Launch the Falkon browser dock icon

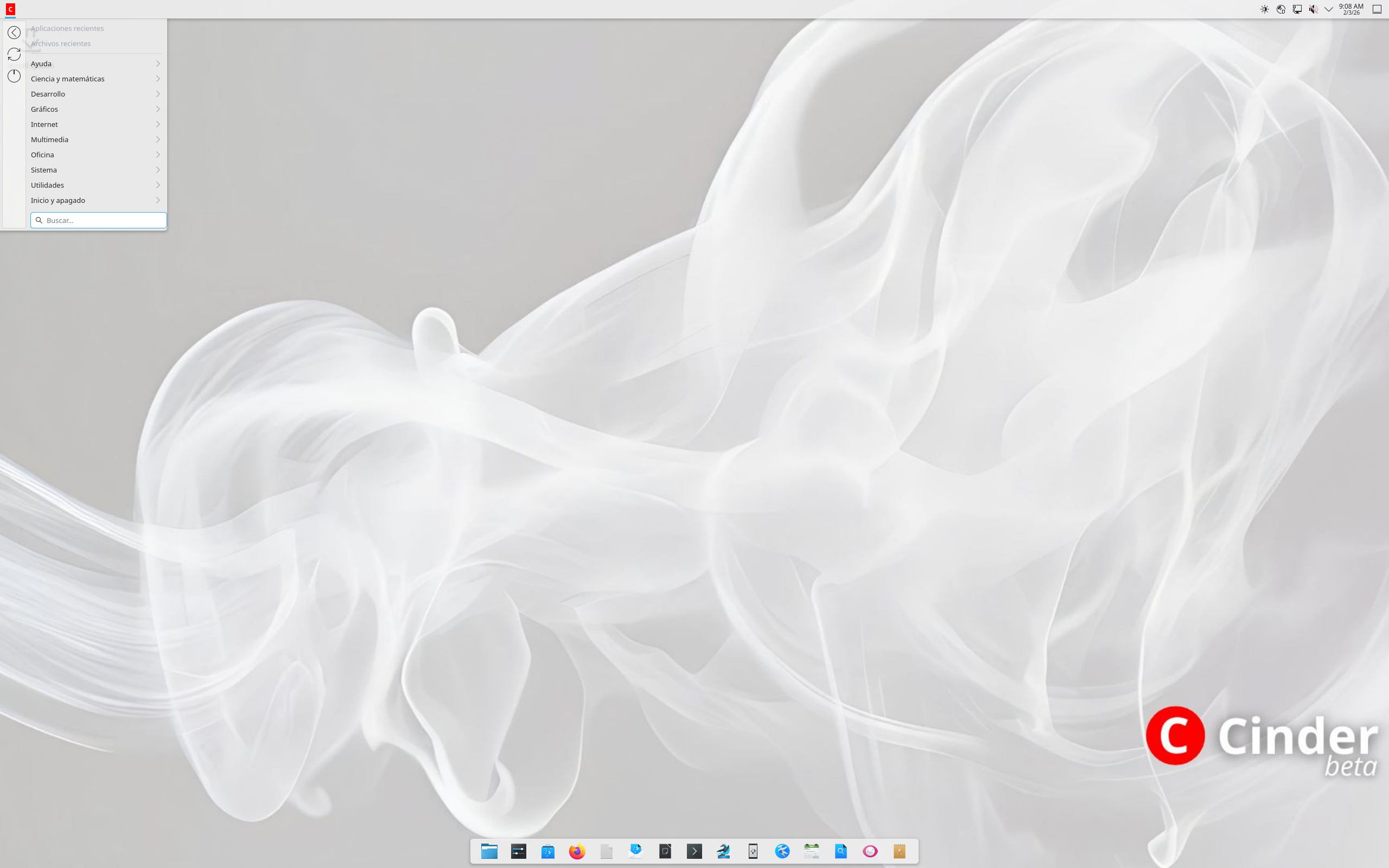click(x=782, y=851)
